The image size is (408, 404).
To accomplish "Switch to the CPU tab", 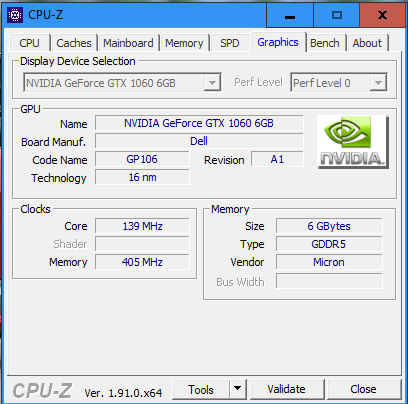I will 29,43.
